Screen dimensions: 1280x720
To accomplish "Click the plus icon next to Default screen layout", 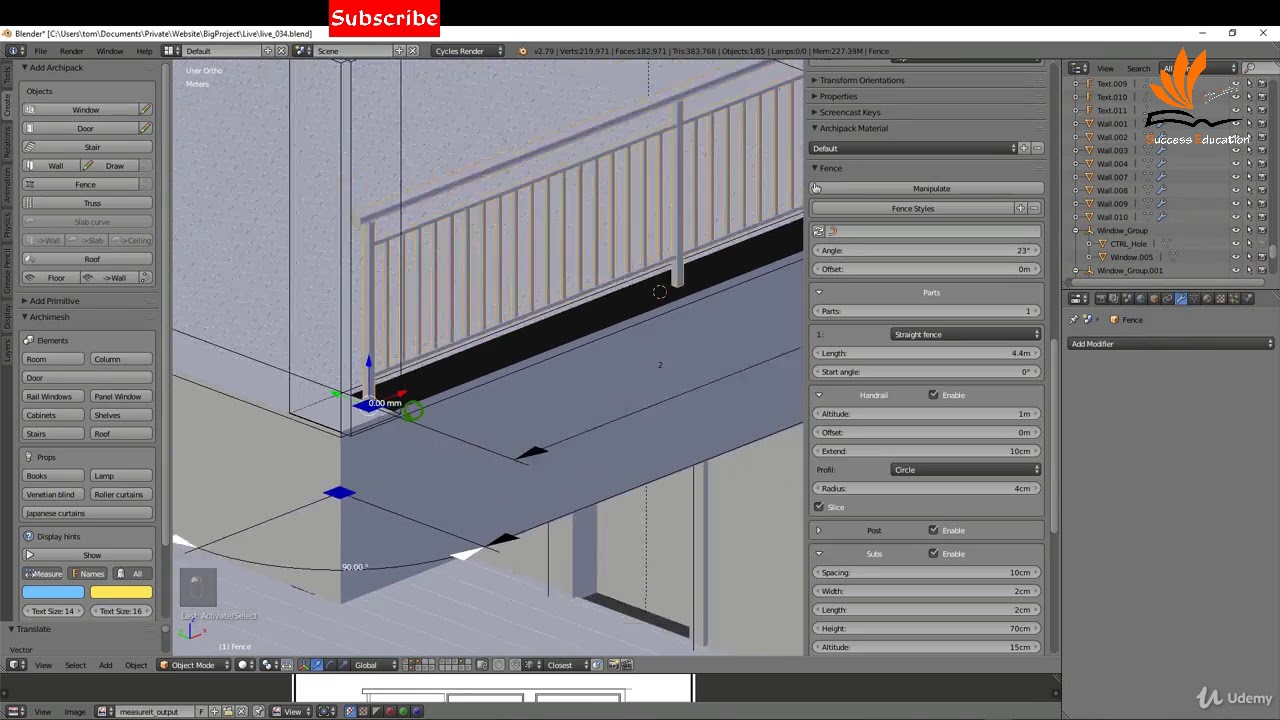I will [x=268, y=51].
